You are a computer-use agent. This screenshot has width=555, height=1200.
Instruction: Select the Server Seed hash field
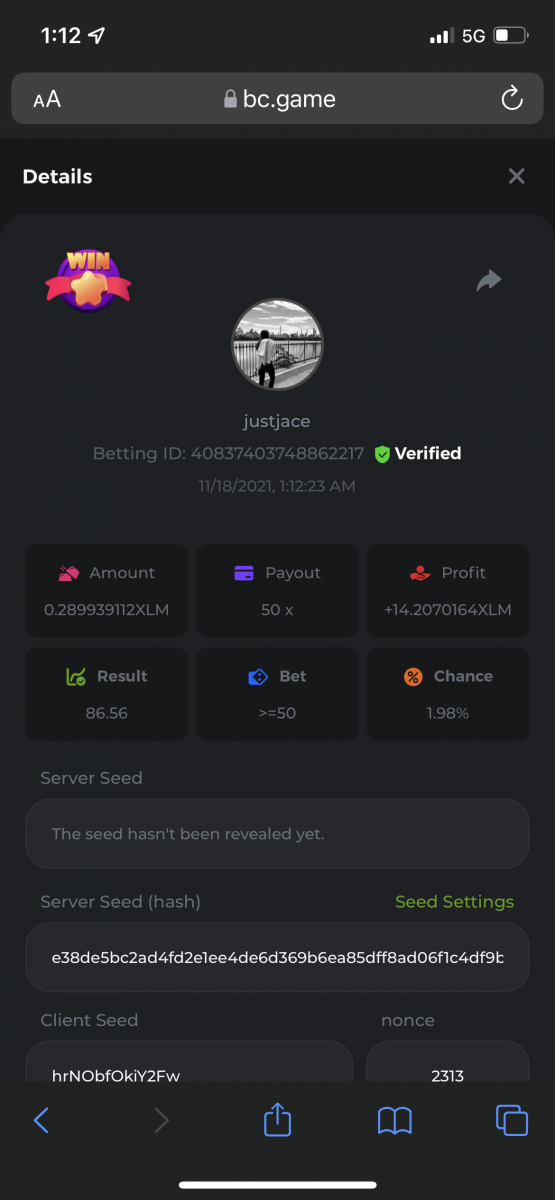[277, 957]
